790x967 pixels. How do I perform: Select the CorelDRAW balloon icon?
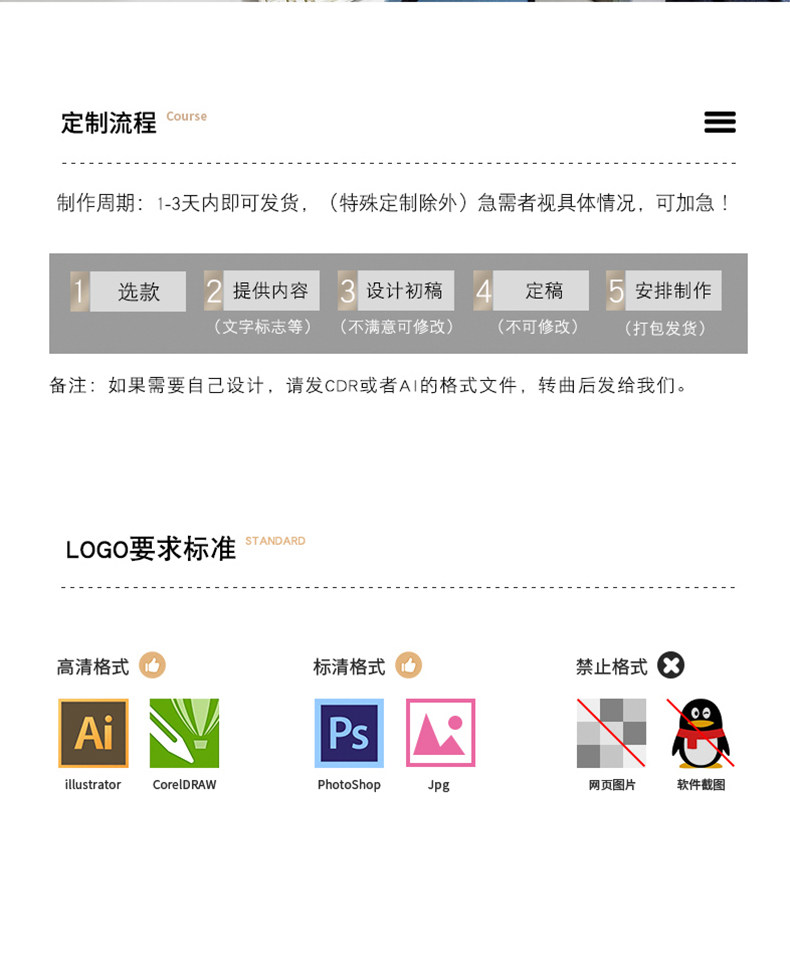click(184, 733)
